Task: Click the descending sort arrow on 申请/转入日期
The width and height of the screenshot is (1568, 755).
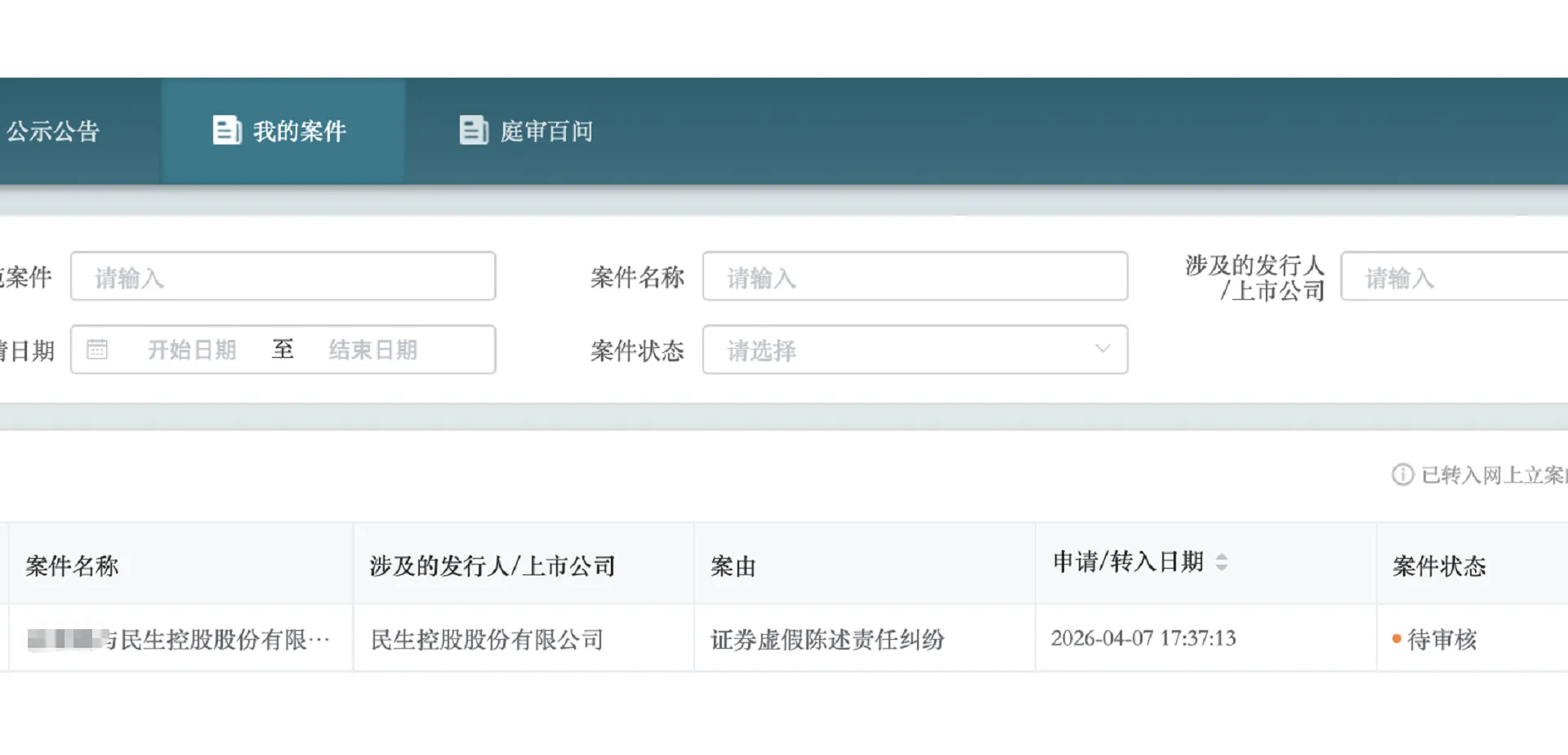Action: pos(1221,567)
